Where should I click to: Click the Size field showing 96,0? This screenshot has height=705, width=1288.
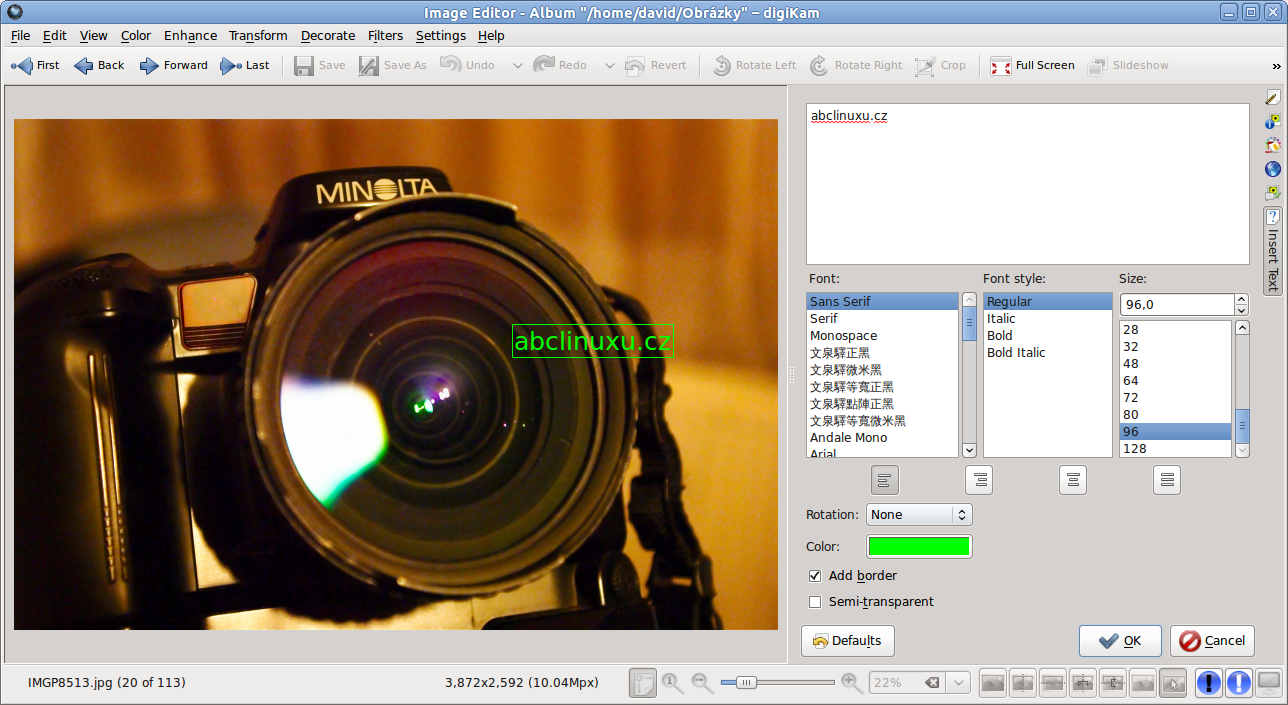1177,304
